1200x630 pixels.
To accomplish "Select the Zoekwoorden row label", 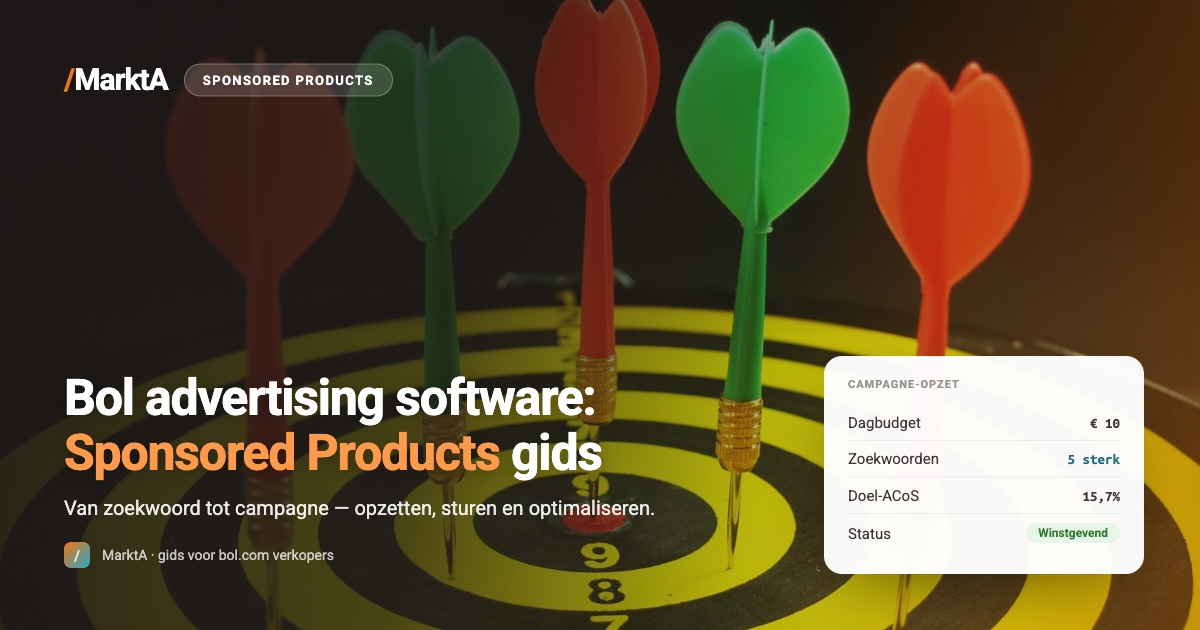I will (x=893, y=460).
